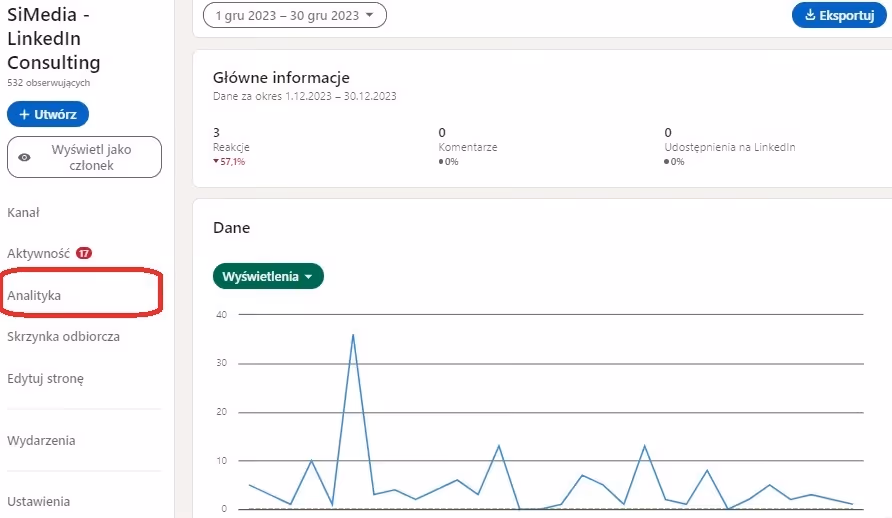Click the 532 obserwujących followers text

[48, 83]
